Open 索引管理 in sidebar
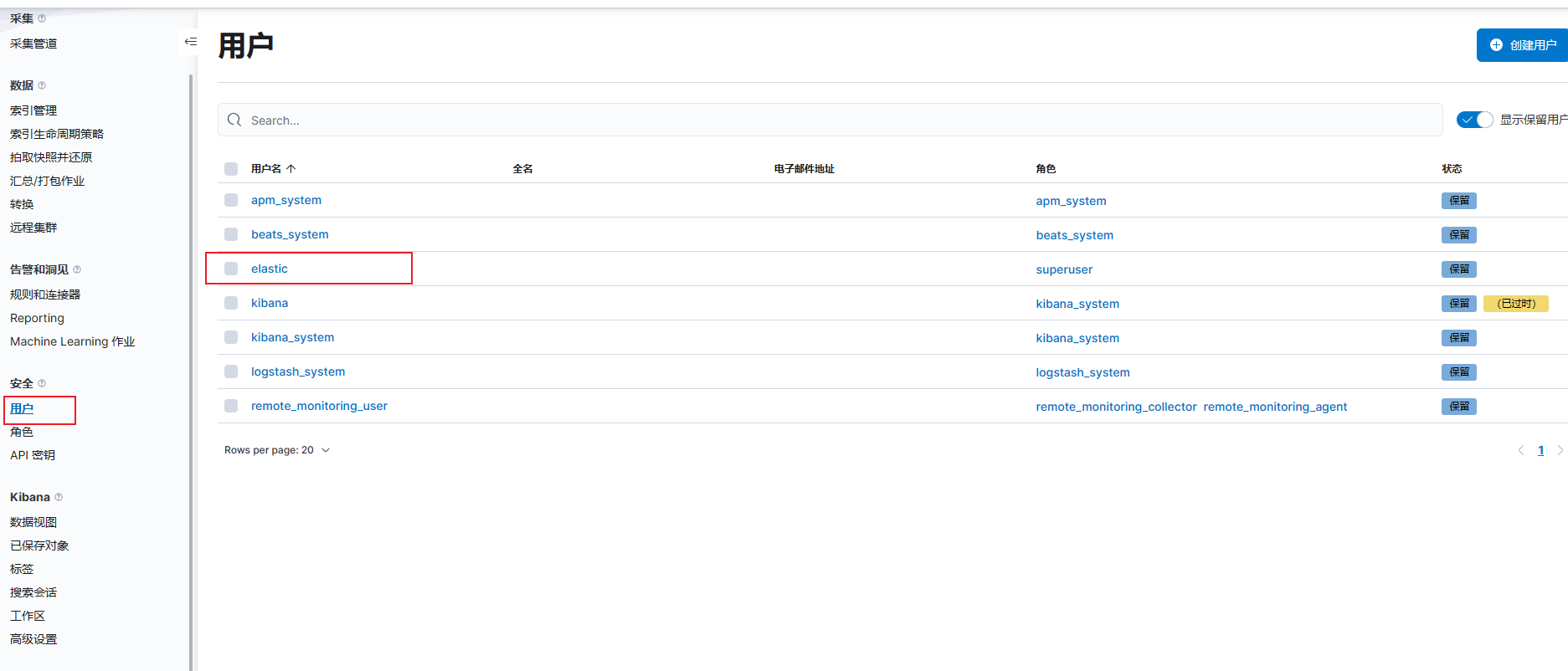Screen dimensions: 1568x671 [x=33, y=110]
